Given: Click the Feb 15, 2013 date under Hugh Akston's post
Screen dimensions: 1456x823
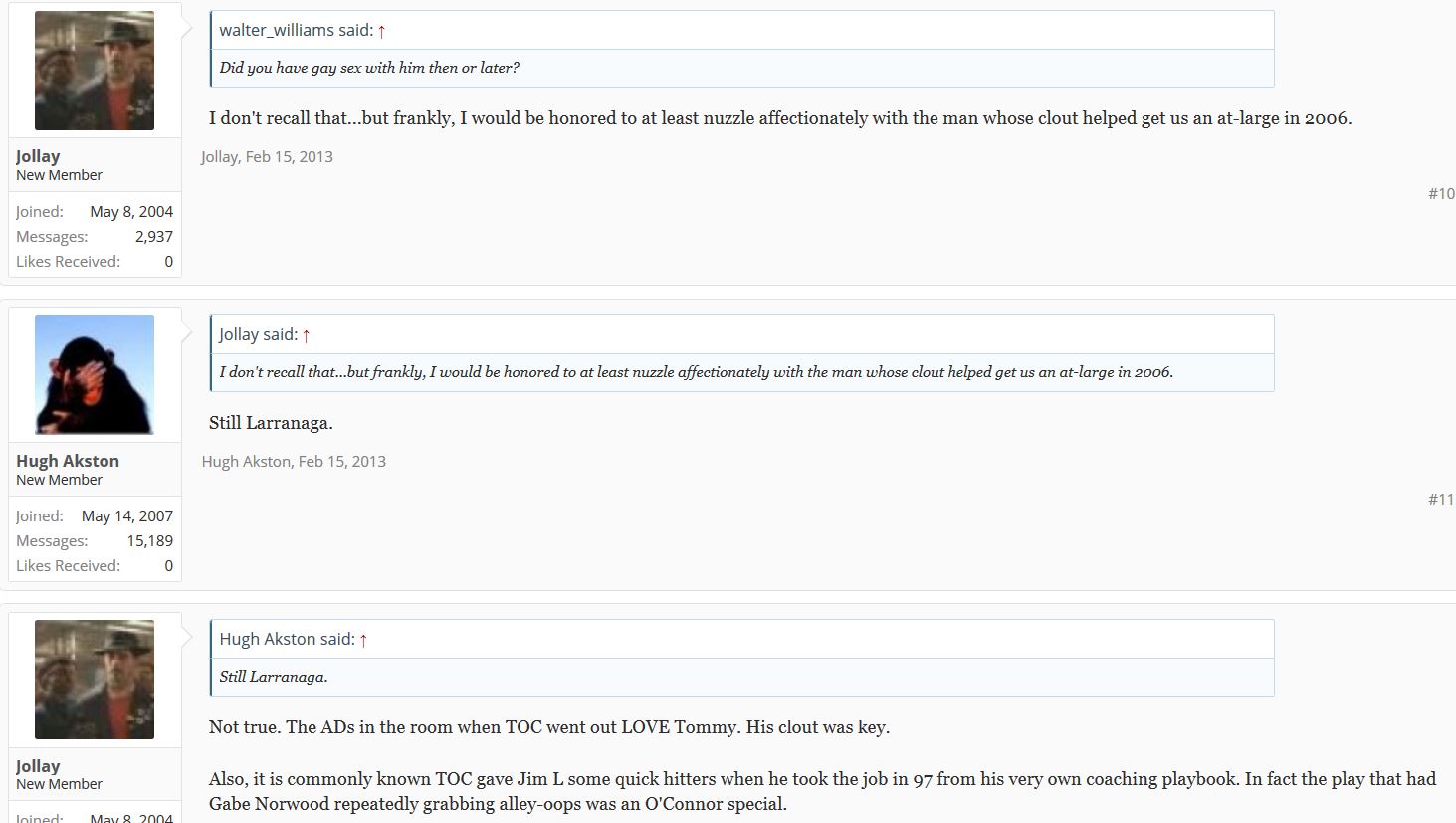Looking at the screenshot, I should [342, 461].
